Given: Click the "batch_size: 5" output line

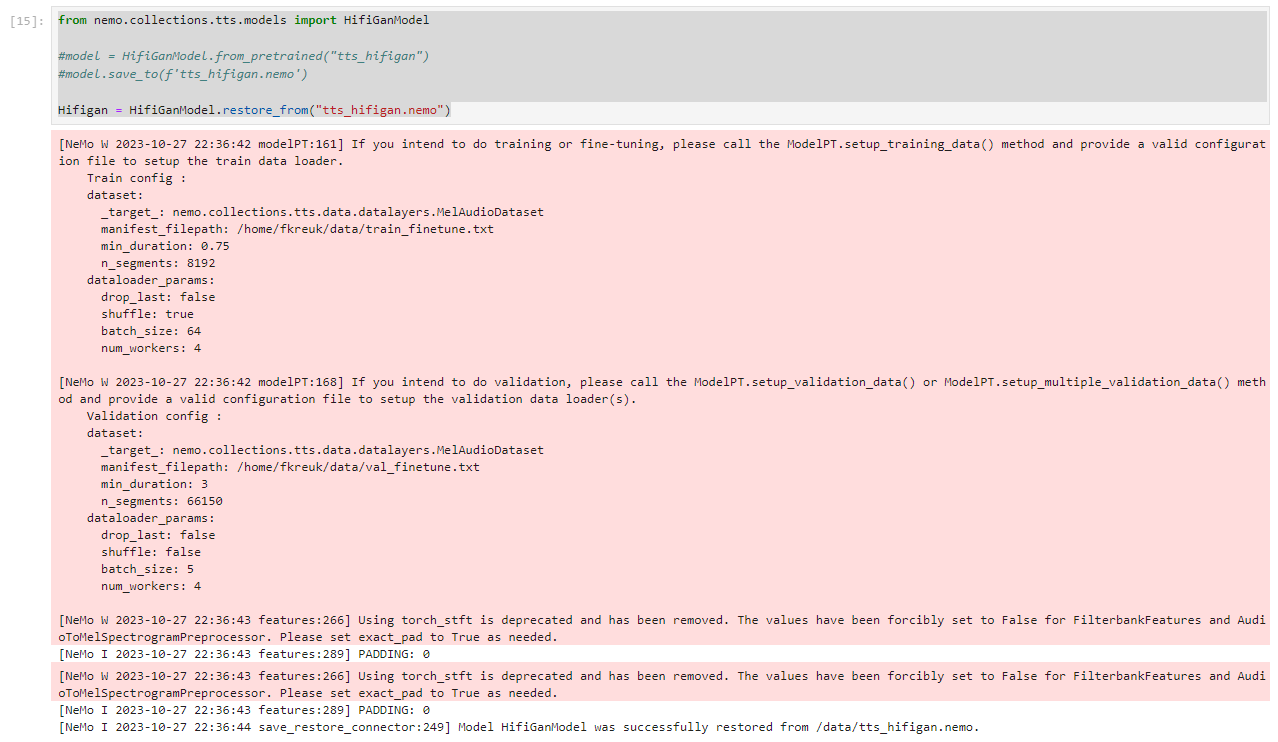Looking at the screenshot, I should pos(147,569).
